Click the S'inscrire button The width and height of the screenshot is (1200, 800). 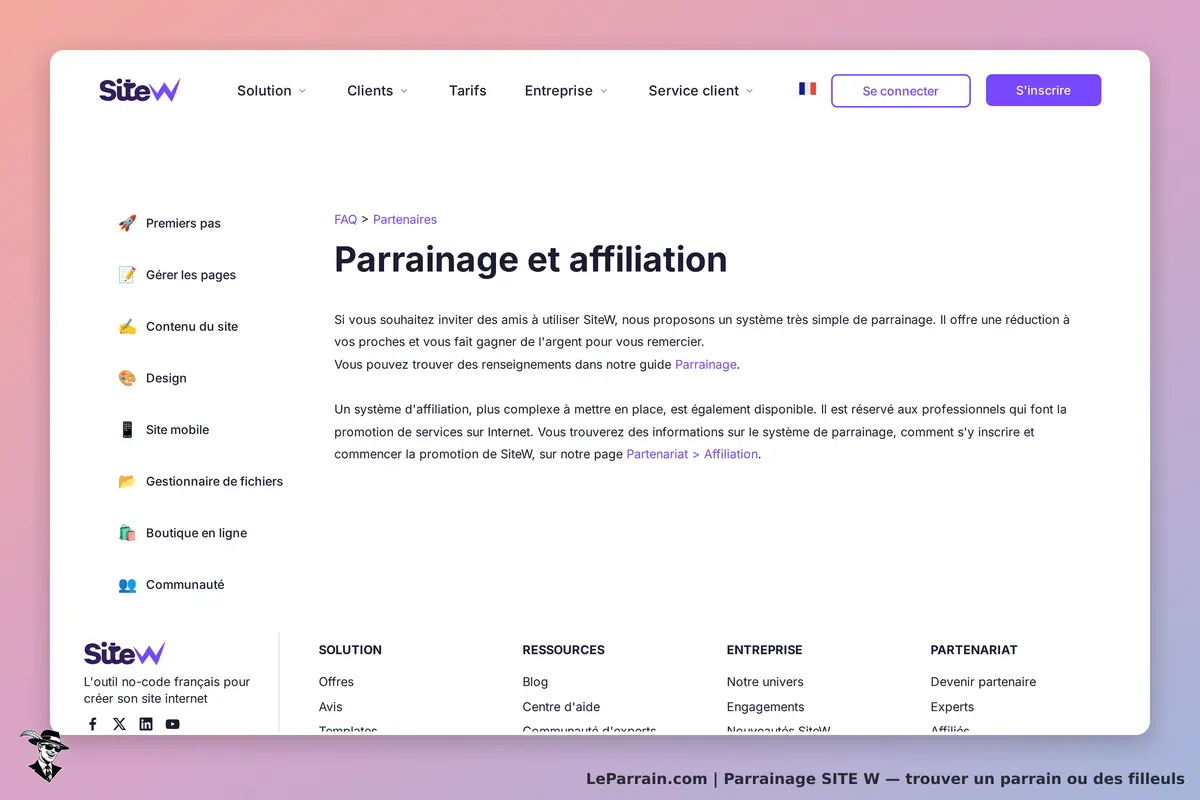point(1043,90)
